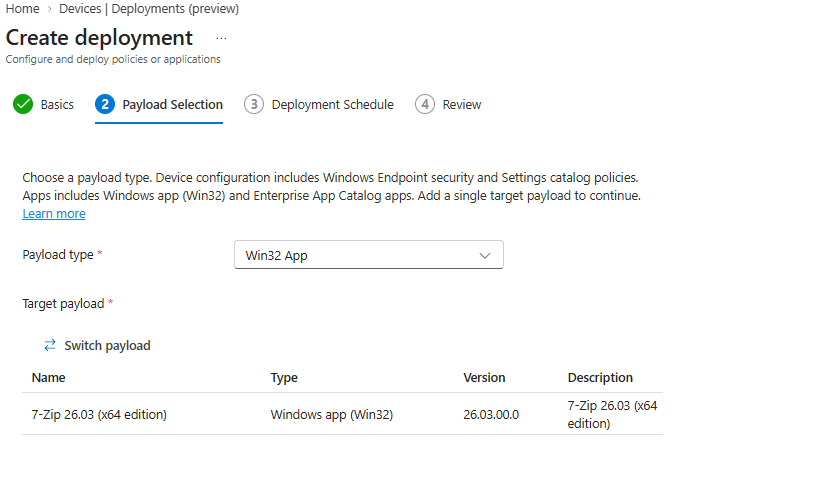Click the Name column header

tap(48, 378)
